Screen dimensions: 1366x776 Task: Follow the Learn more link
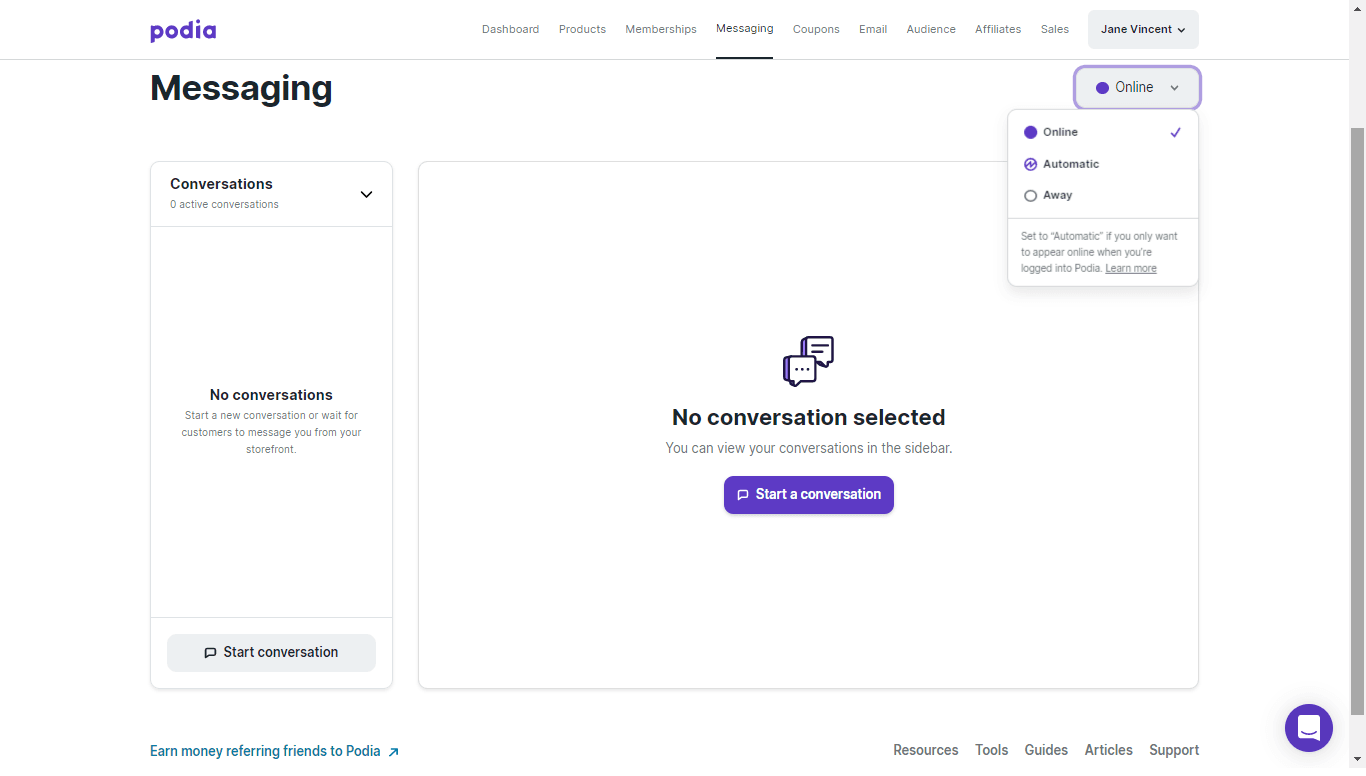pyautogui.click(x=1131, y=269)
